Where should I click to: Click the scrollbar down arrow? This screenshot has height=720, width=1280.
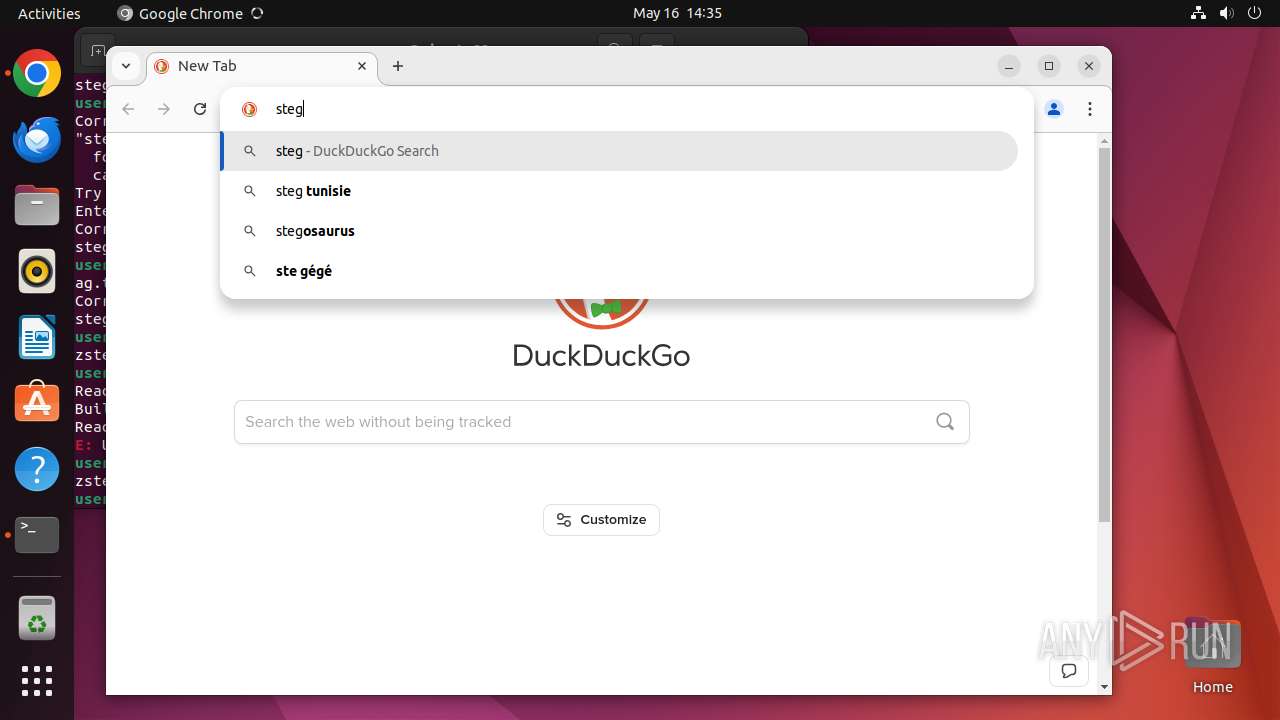[x=1104, y=688]
